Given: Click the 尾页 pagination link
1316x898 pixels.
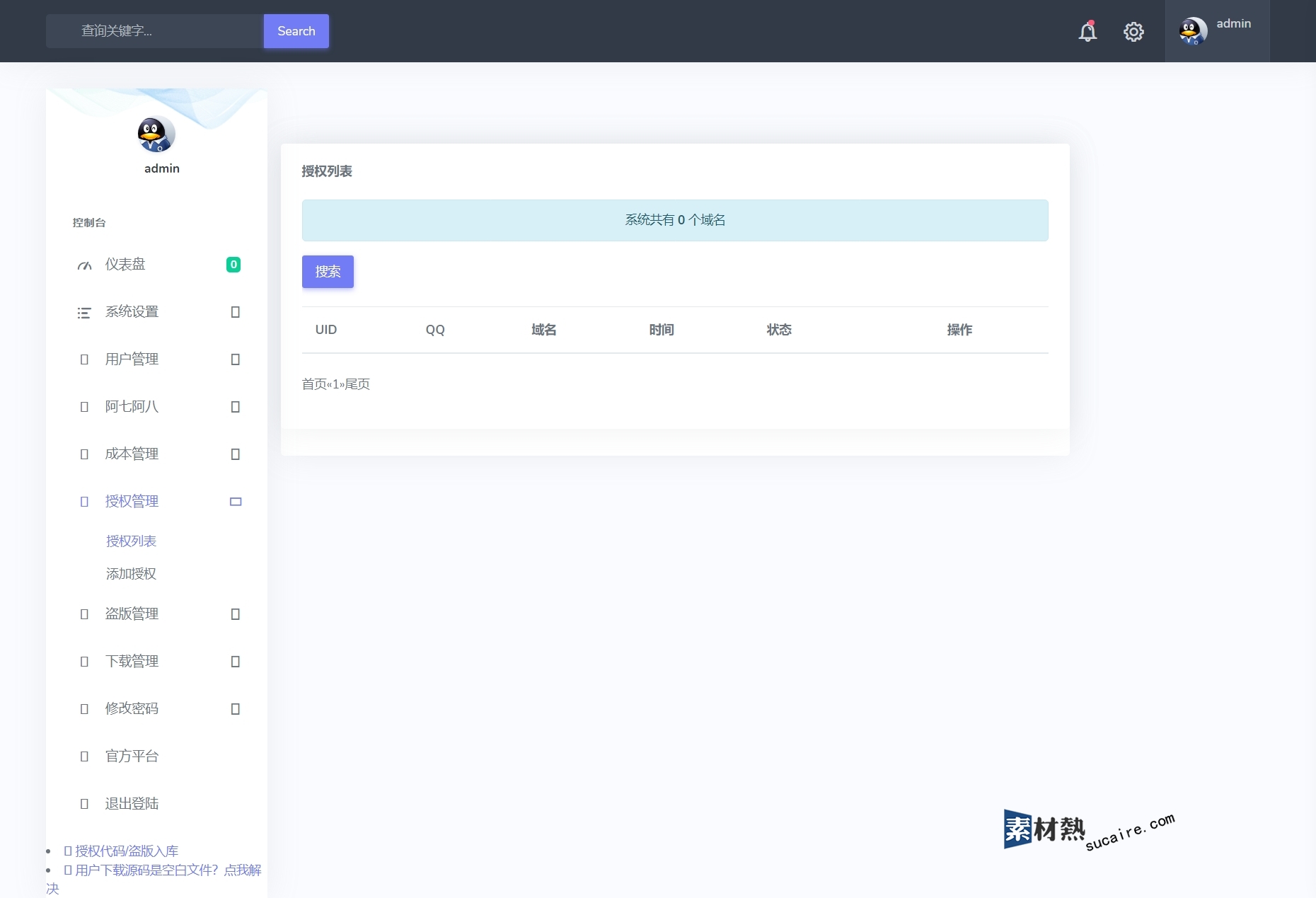Looking at the screenshot, I should [357, 384].
